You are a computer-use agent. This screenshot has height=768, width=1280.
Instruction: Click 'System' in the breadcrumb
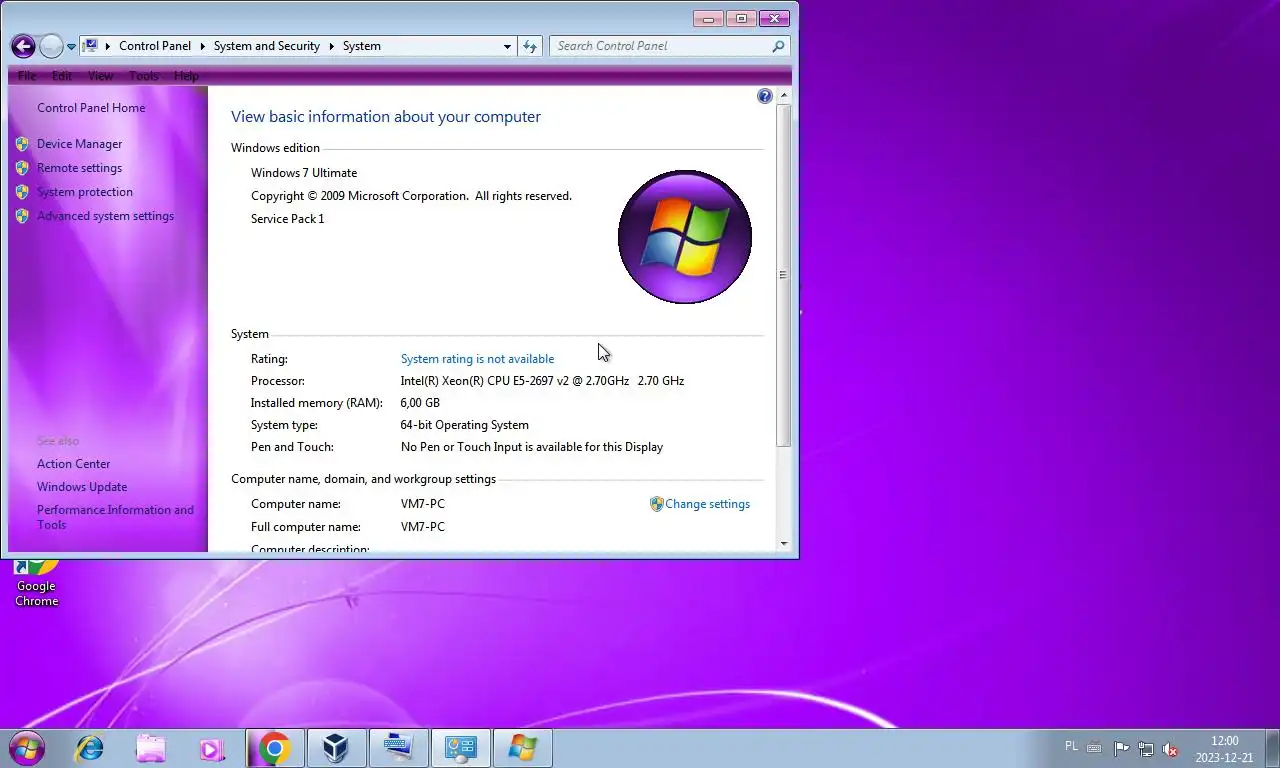(x=361, y=46)
